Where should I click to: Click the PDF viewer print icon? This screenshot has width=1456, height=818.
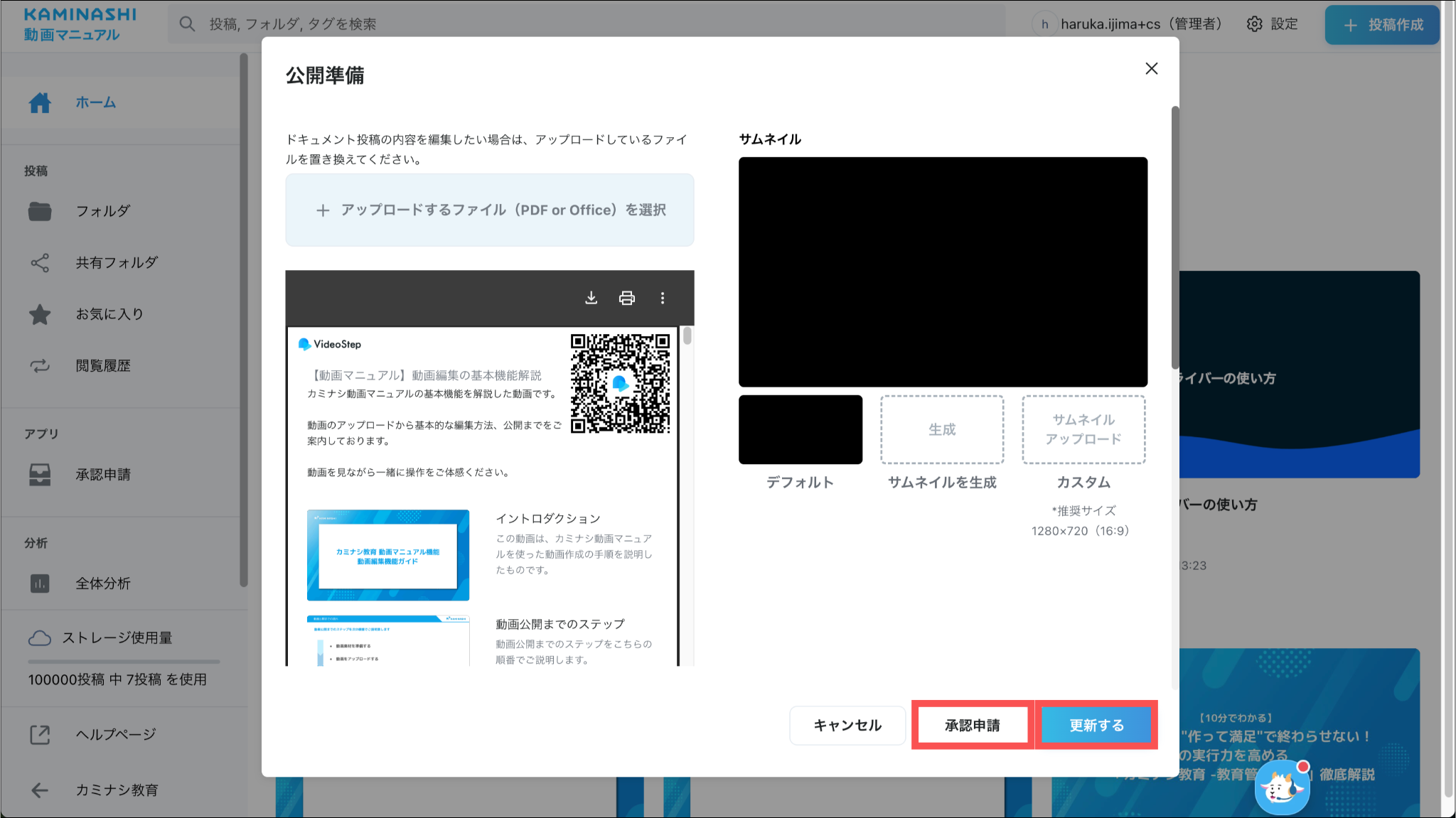coord(626,298)
